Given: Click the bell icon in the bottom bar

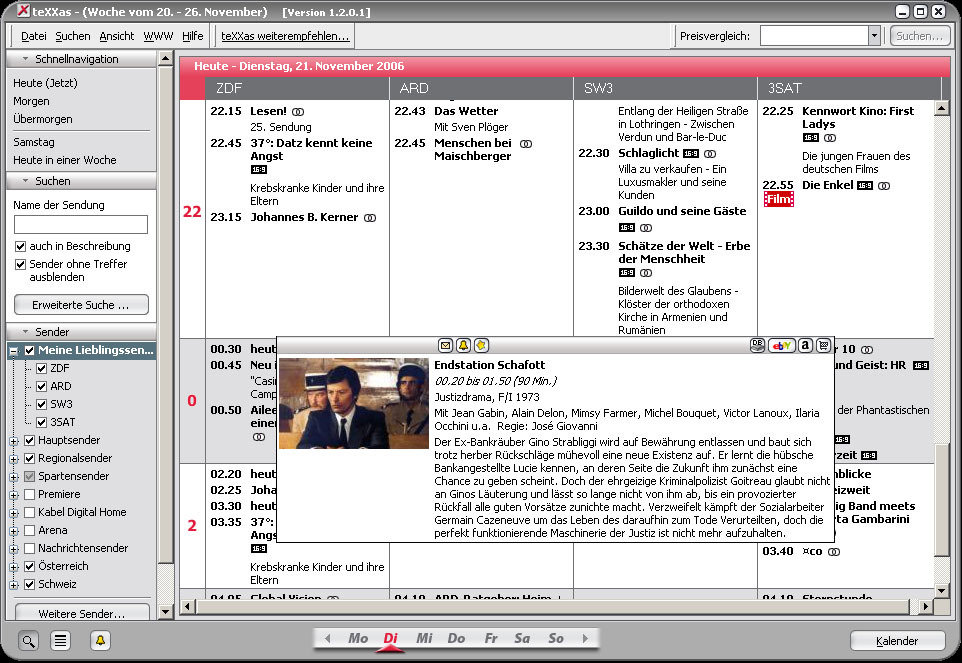Looking at the screenshot, I should click(x=100, y=641).
